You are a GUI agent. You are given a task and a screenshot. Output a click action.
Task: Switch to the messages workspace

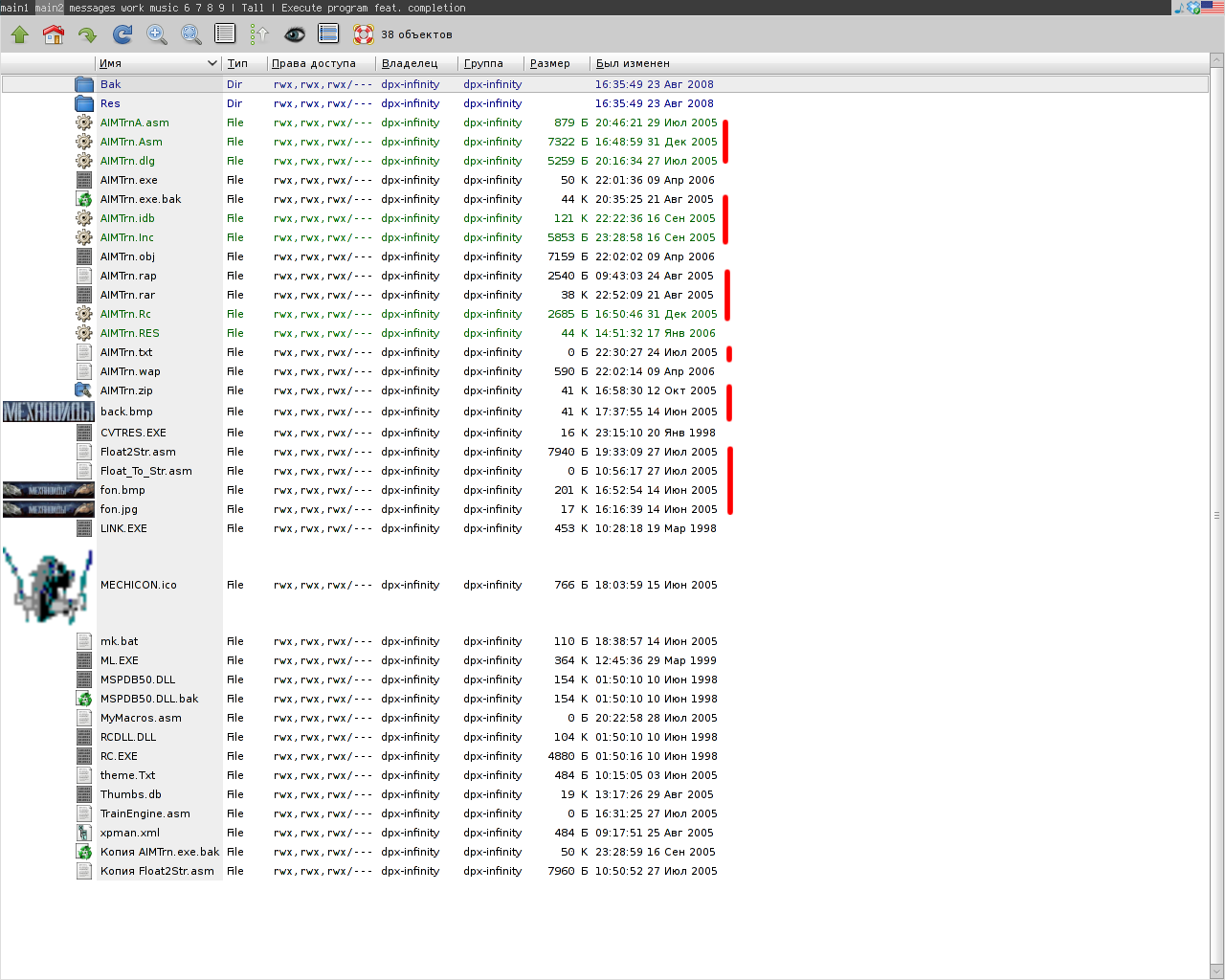click(92, 8)
